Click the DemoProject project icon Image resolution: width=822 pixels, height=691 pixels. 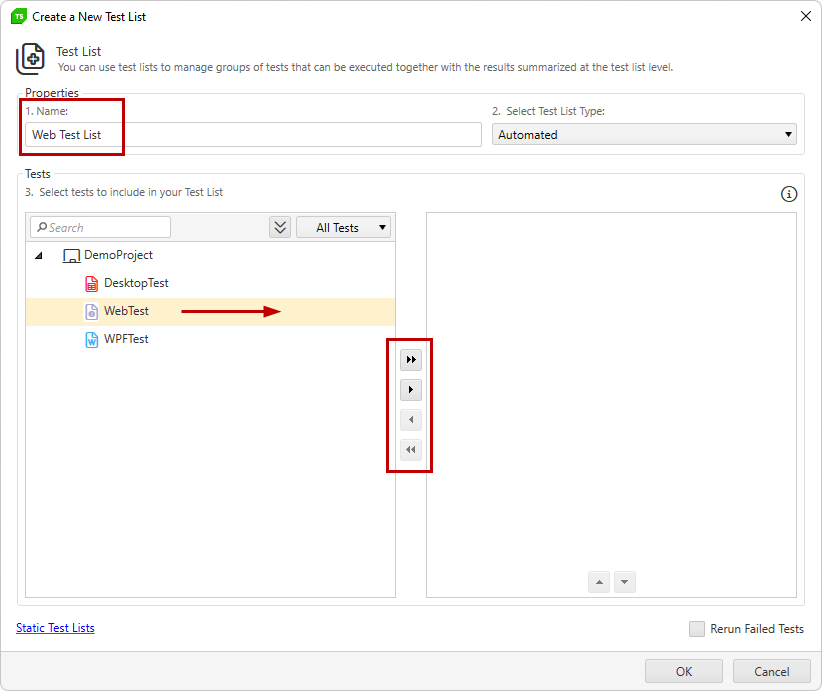71,256
